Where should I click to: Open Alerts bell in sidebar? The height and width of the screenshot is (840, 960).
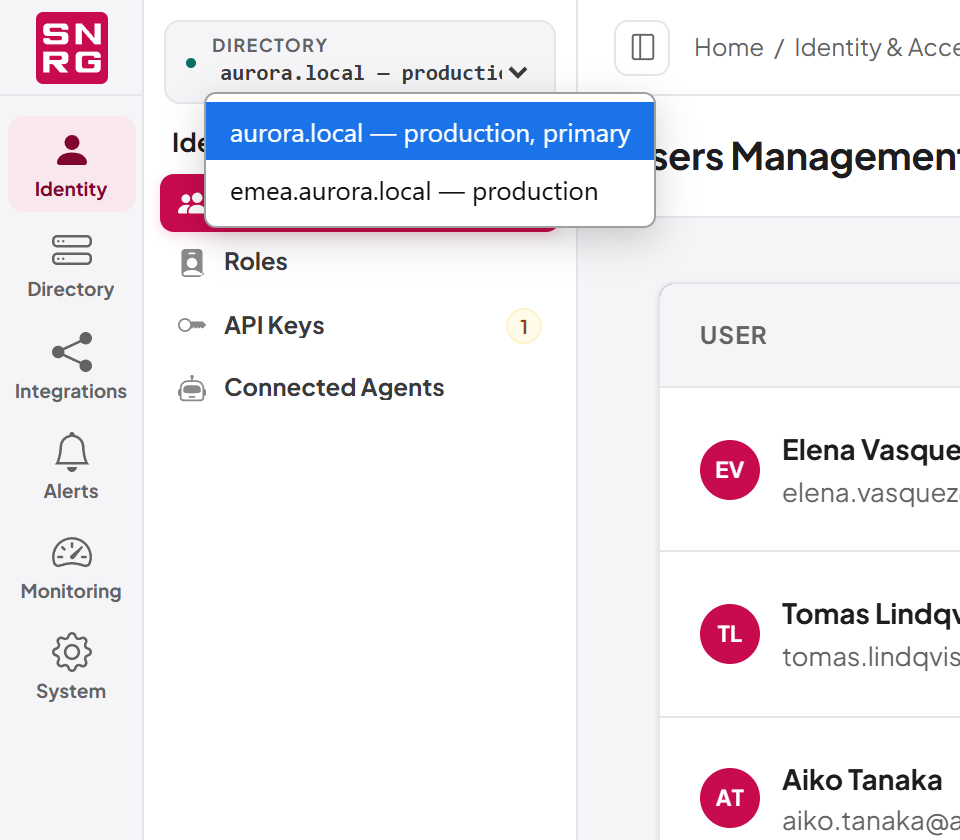(x=72, y=467)
